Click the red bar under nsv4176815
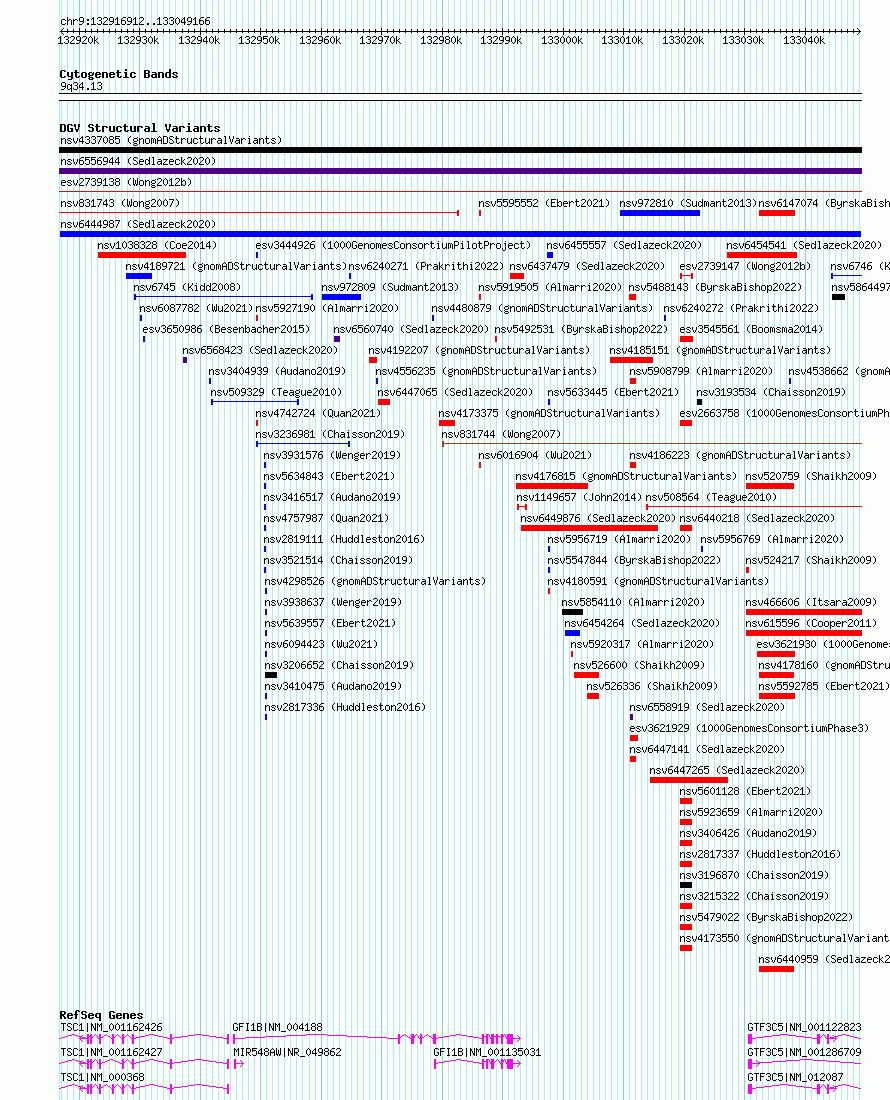The height and width of the screenshot is (1100, 890). [x=552, y=485]
